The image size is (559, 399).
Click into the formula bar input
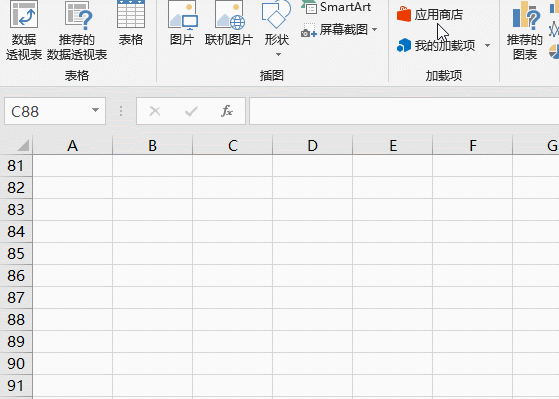pyautogui.click(x=404, y=111)
